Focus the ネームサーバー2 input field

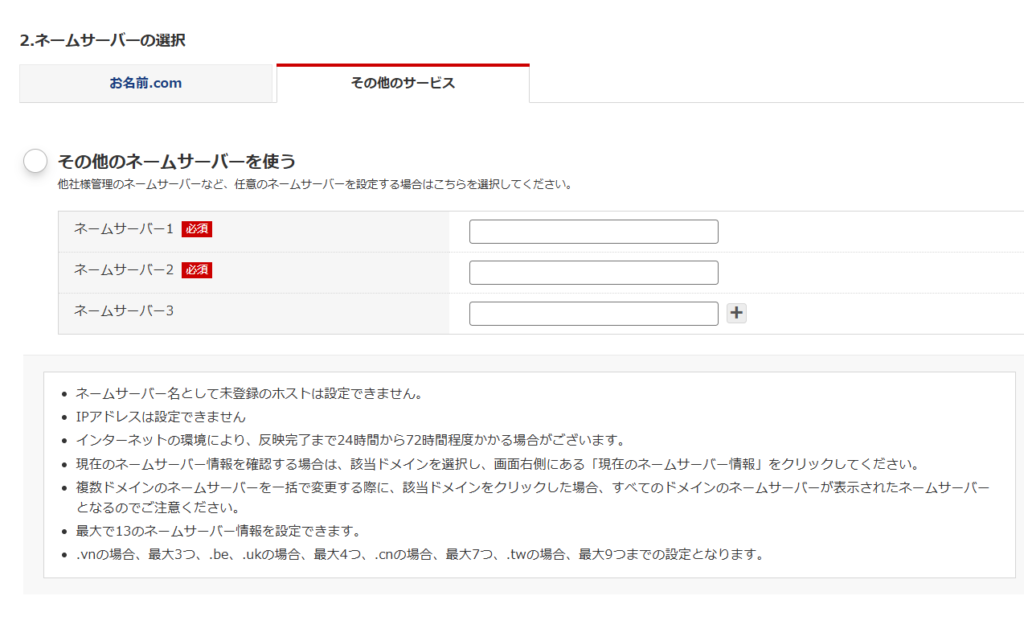tap(593, 272)
